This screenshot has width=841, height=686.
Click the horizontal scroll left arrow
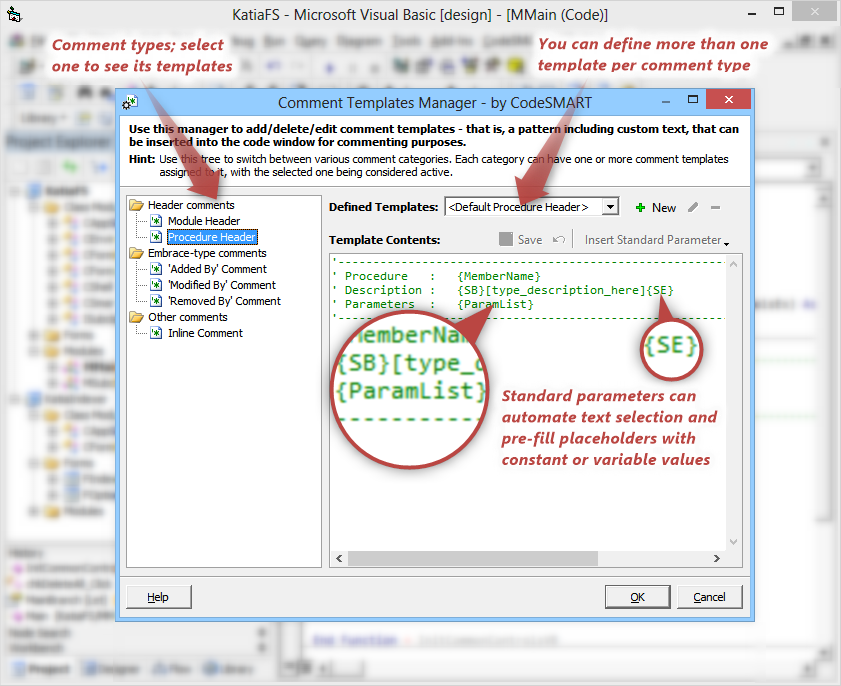click(340, 559)
